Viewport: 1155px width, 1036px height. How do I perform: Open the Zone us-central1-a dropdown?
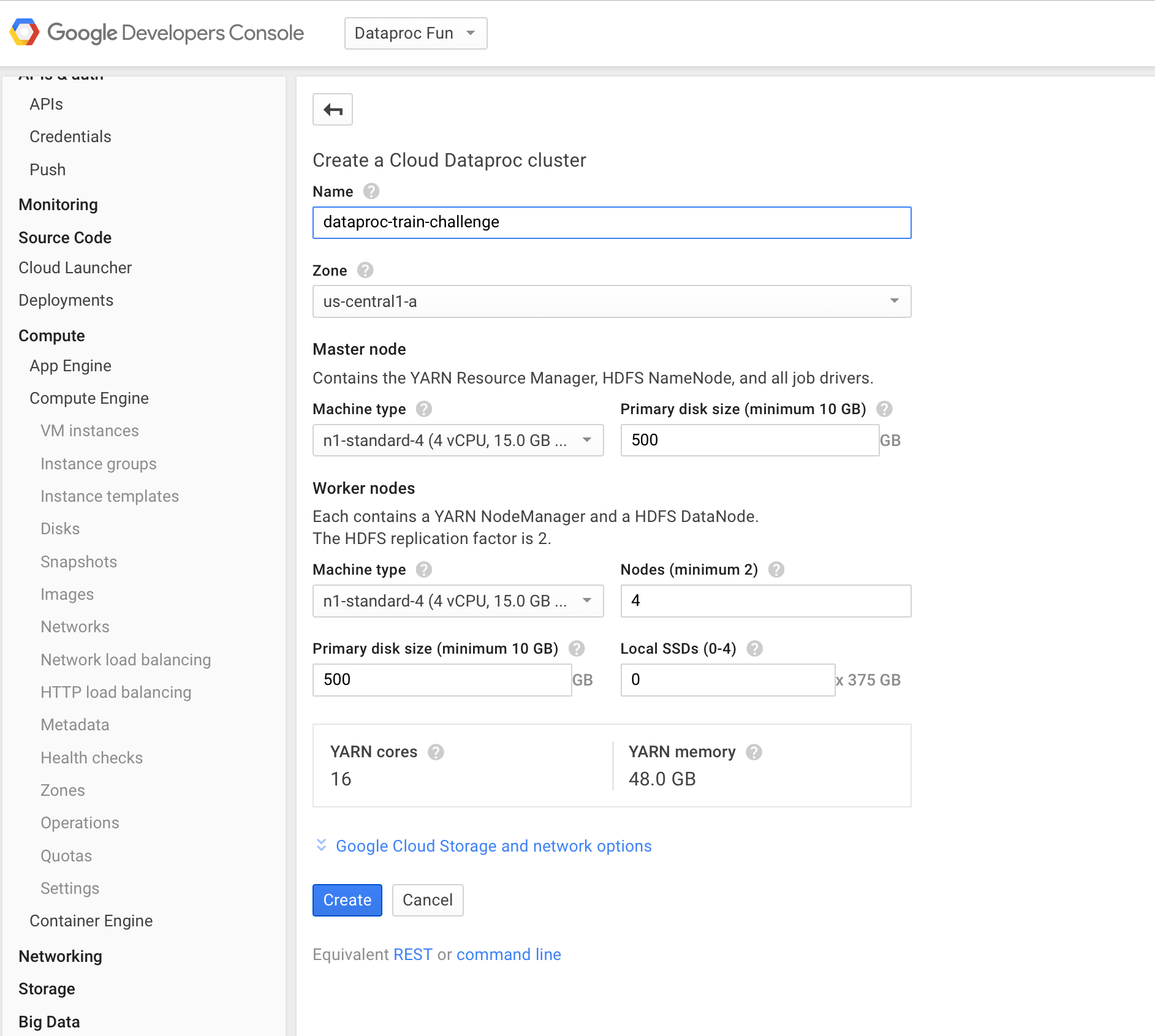[x=612, y=301]
